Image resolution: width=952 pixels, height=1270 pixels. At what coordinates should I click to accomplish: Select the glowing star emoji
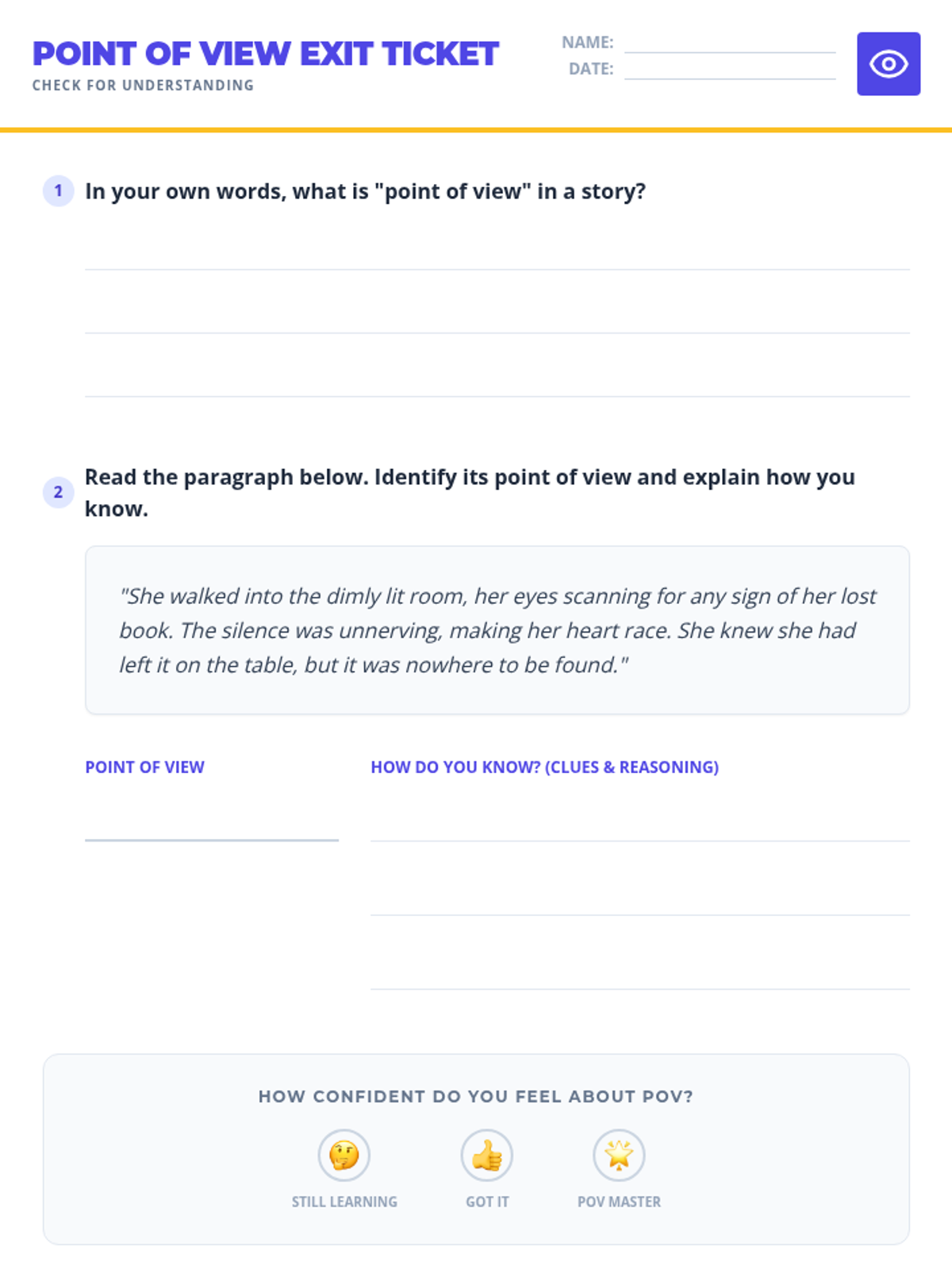coord(619,1155)
